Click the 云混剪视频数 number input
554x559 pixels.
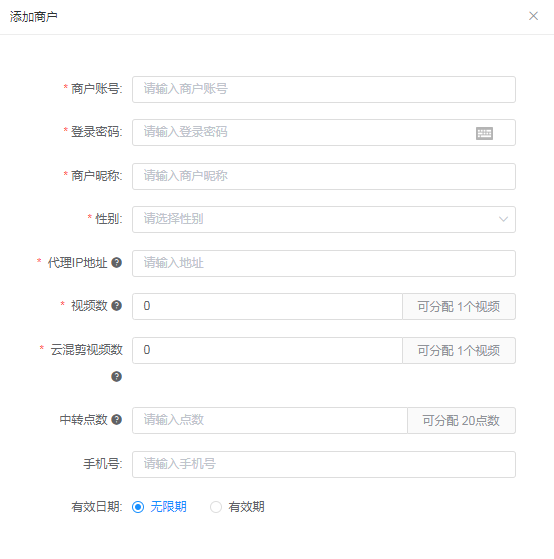(x=267, y=350)
